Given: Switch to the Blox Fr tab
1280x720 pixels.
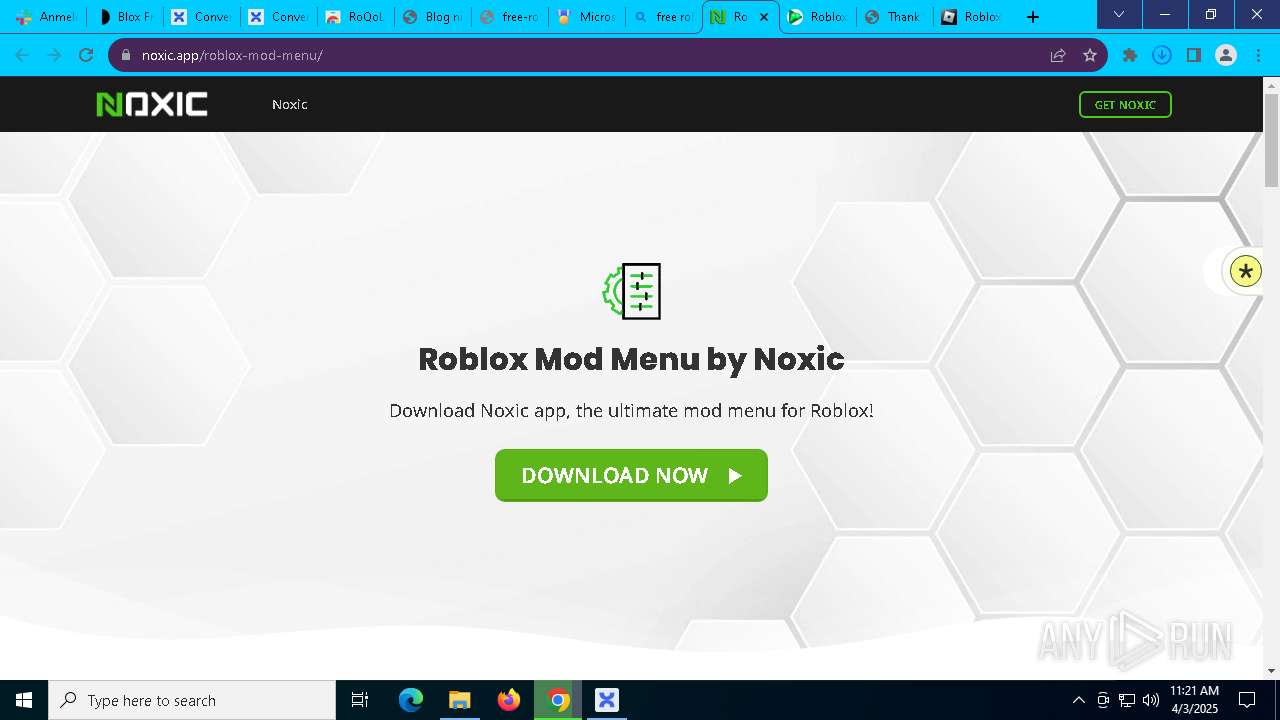Looking at the screenshot, I should coord(125,16).
